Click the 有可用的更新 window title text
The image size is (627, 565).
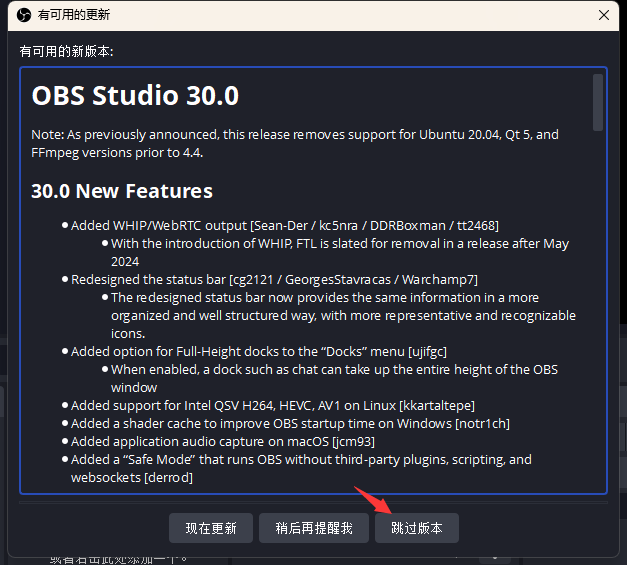tap(74, 15)
